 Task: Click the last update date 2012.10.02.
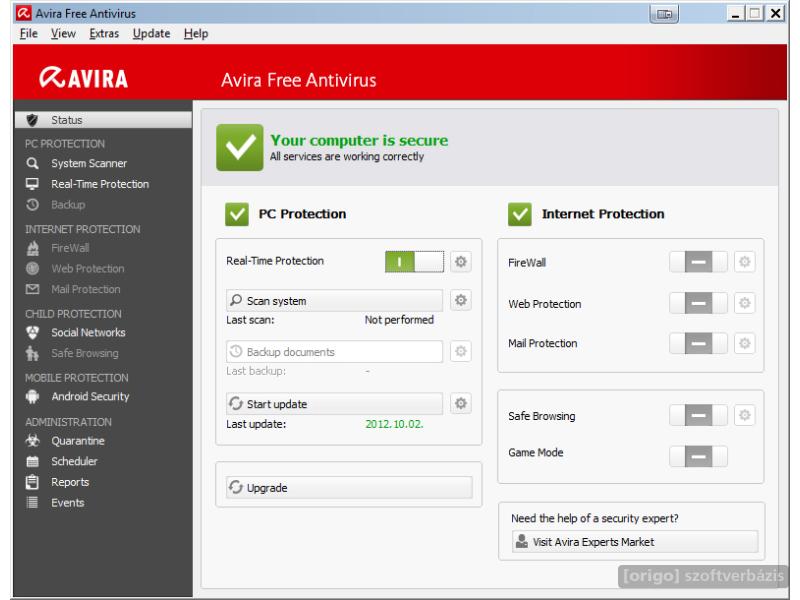[x=394, y=424]
